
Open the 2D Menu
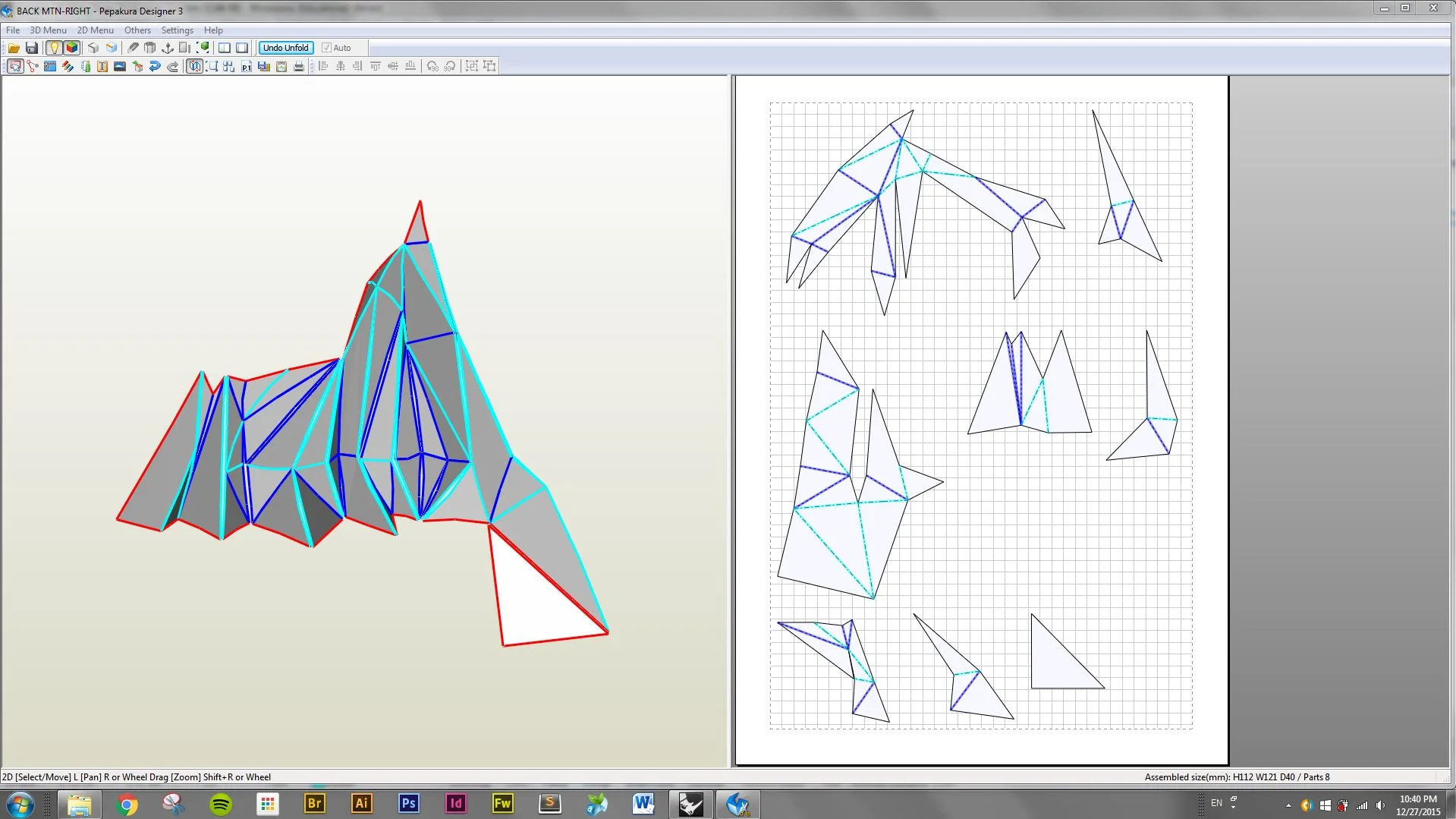point(95,30)
